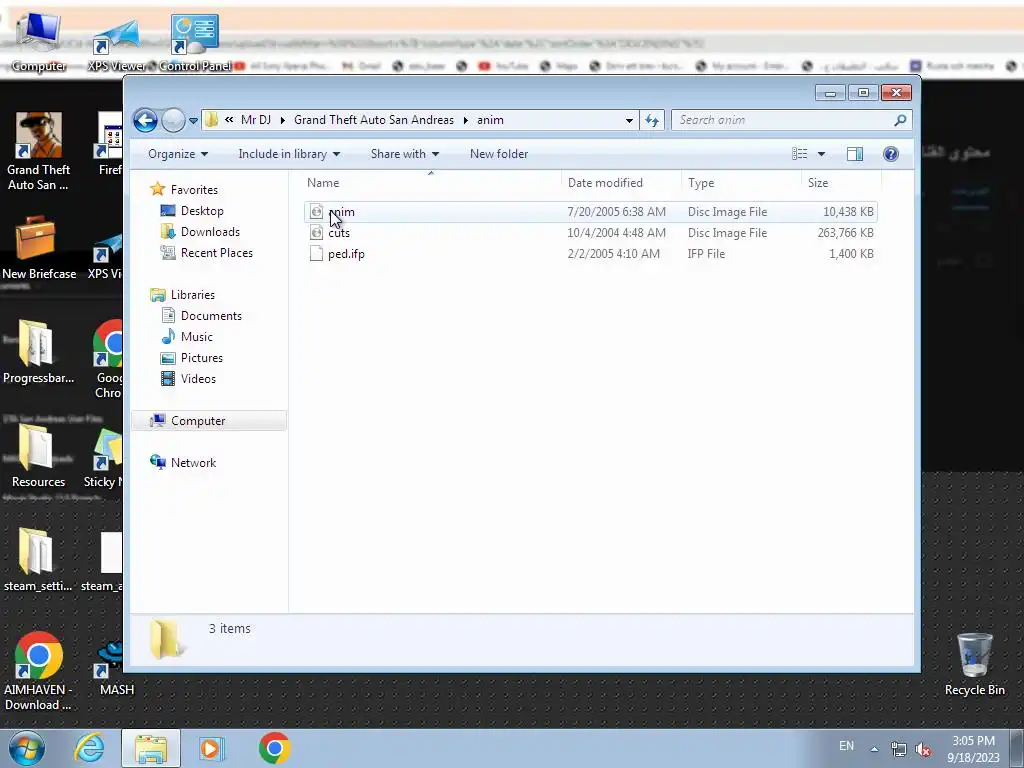Open recent locations dropdown beside navigation arrows

(193, 121)
